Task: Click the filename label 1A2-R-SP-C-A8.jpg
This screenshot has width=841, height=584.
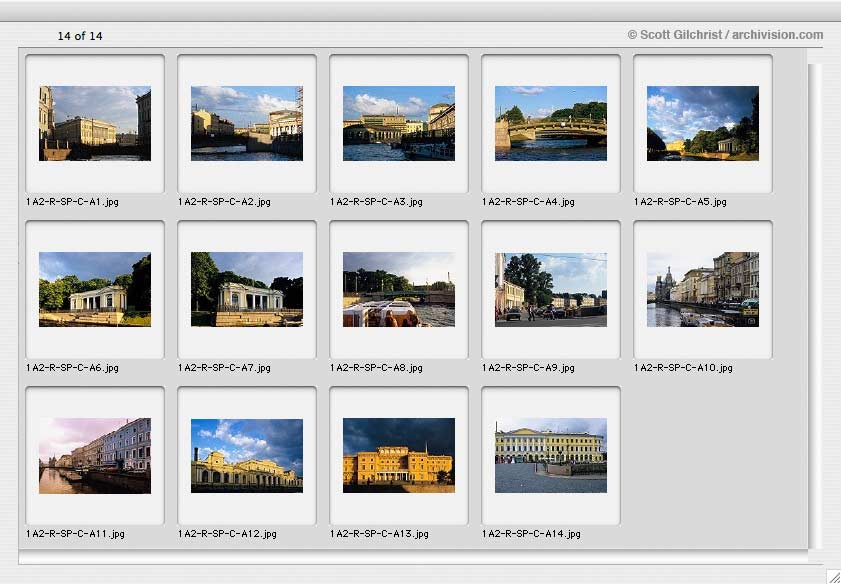Action: [x=377, y=368]
